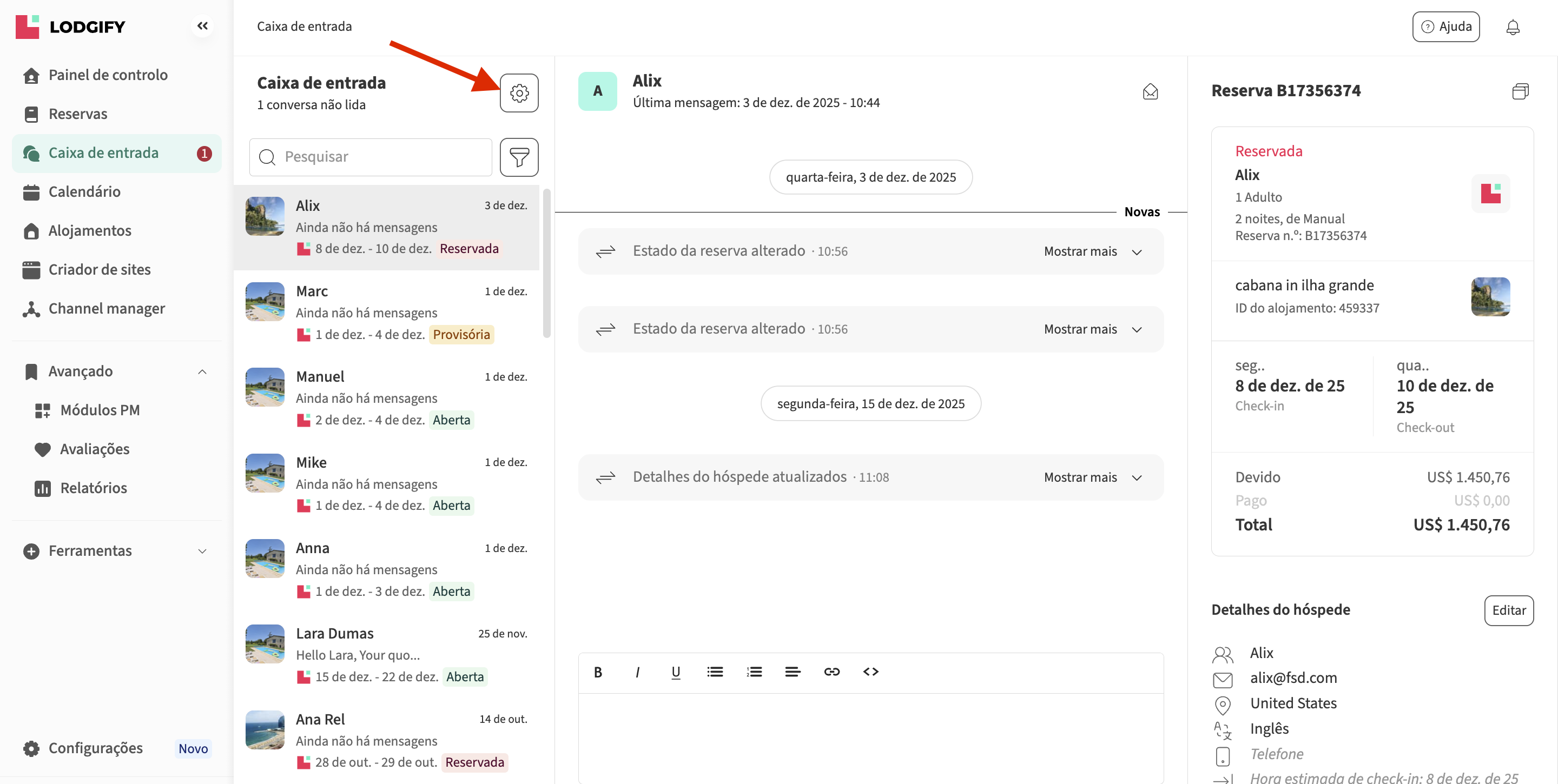Open Channel manager from sidebar
Screen dimensions: 1558x784
point(107,308)
